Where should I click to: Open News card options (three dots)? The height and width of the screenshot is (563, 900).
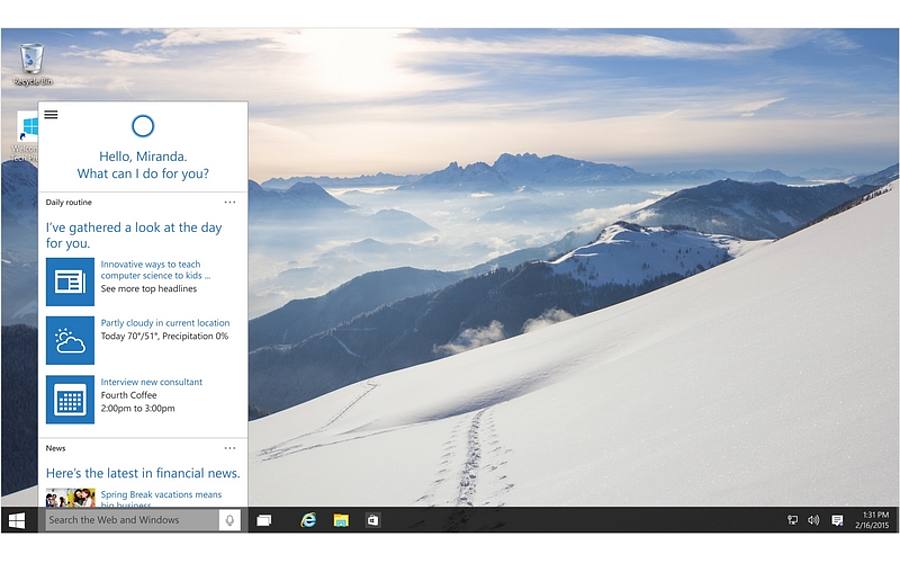coord(230,448)
